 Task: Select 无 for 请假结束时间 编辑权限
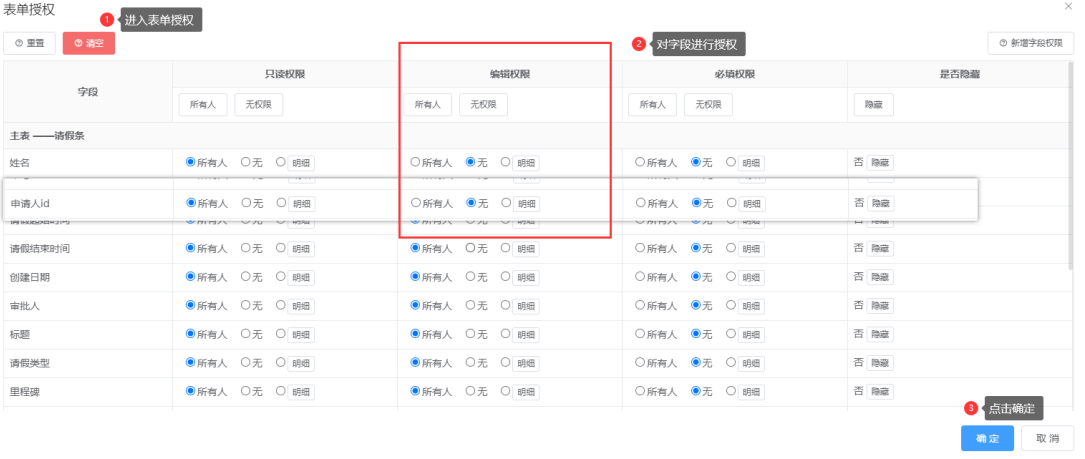(x=471, y=247)
